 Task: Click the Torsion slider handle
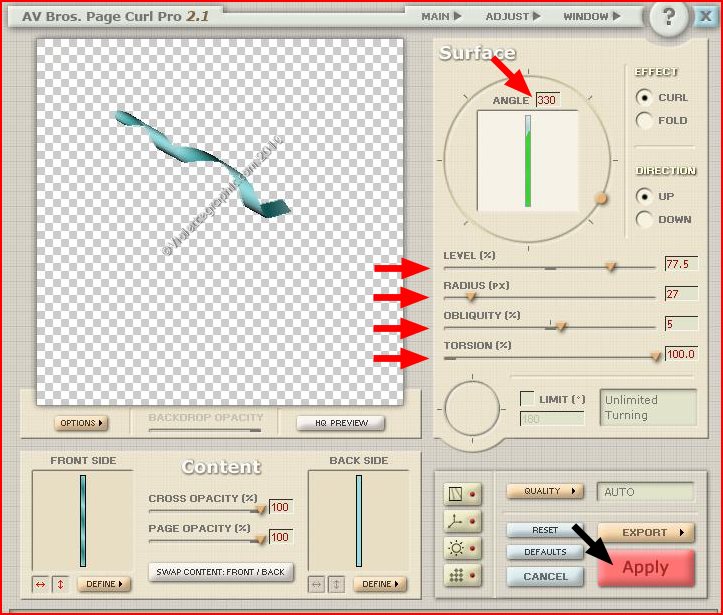point(656,356)
